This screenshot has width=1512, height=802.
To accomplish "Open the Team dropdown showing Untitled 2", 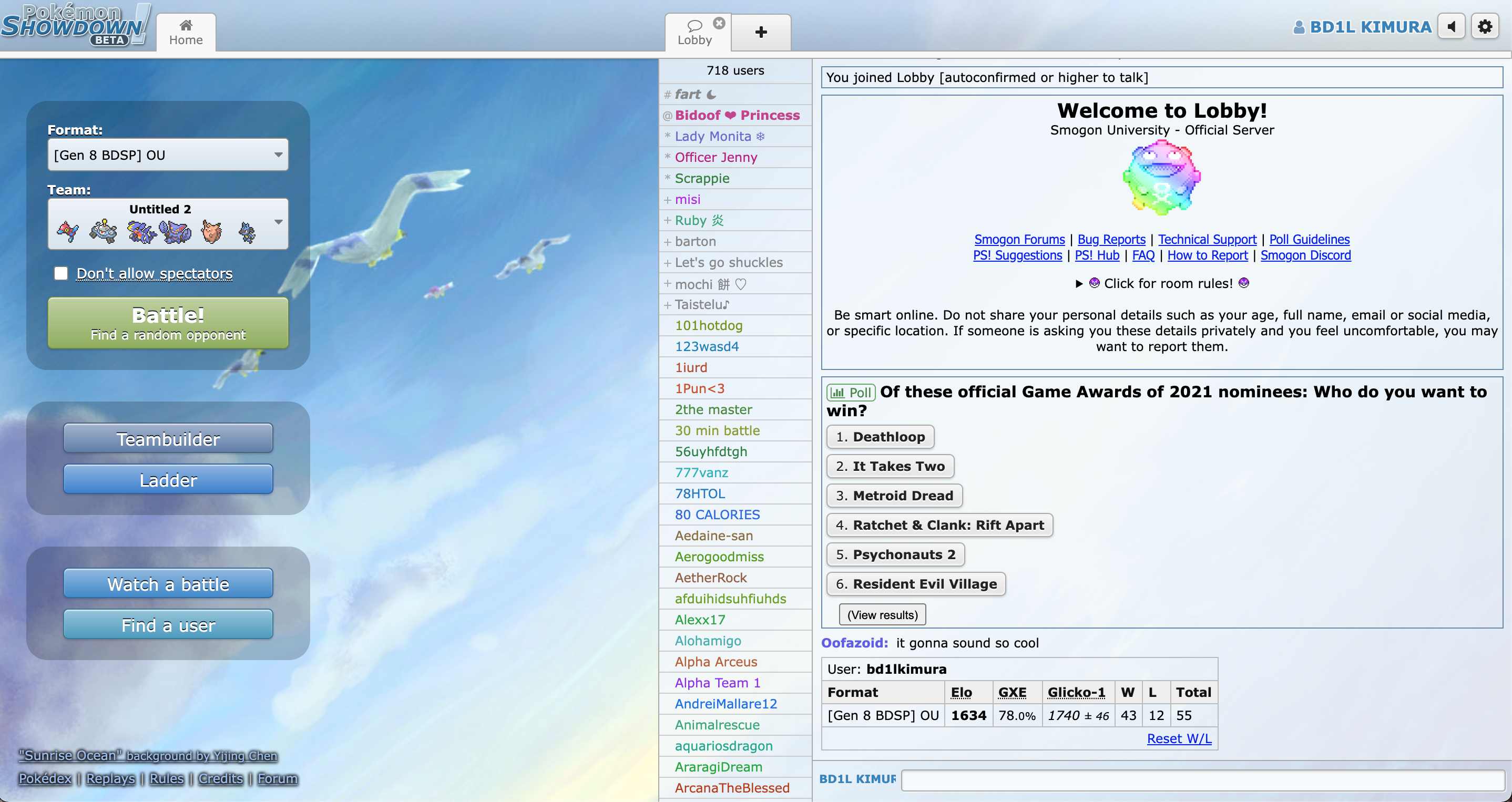I will tap(168, 223).
